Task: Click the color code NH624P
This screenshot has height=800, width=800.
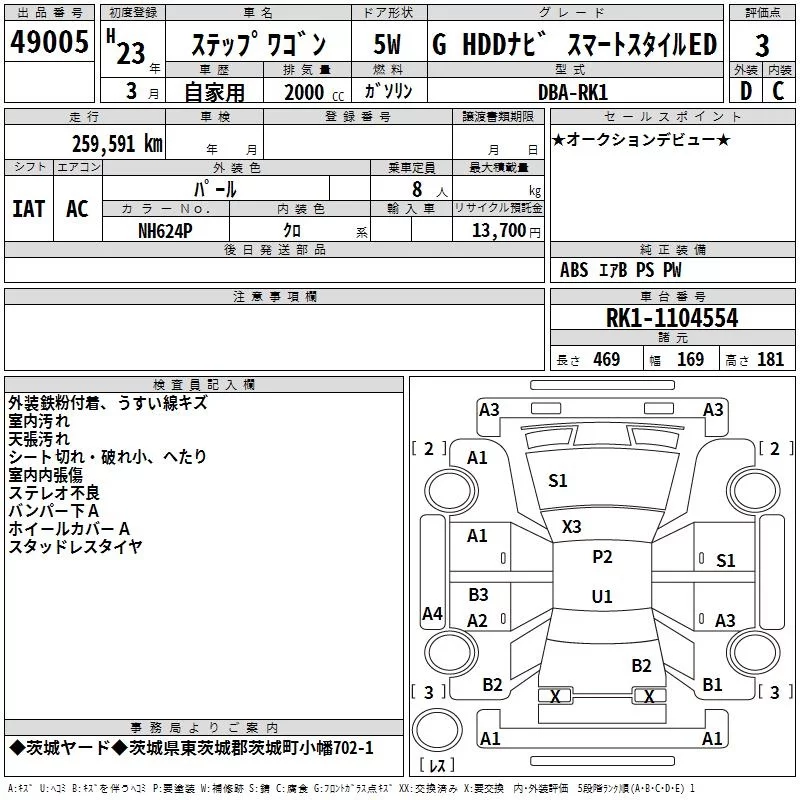Action: [x=166, y=230]
